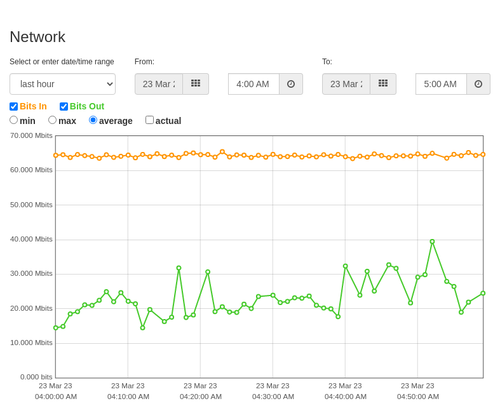500x403 pixels.
Task: Open the 'last hour' range dropdown
Action: click(63, 84)
